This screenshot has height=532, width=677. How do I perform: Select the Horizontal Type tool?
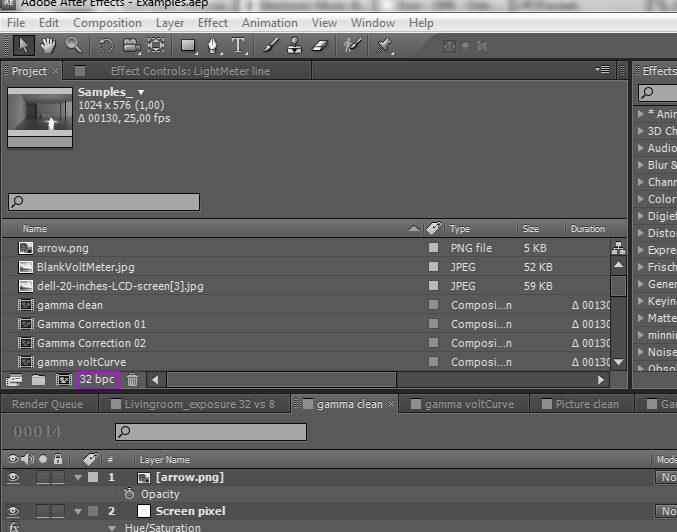tap(239, 45)
